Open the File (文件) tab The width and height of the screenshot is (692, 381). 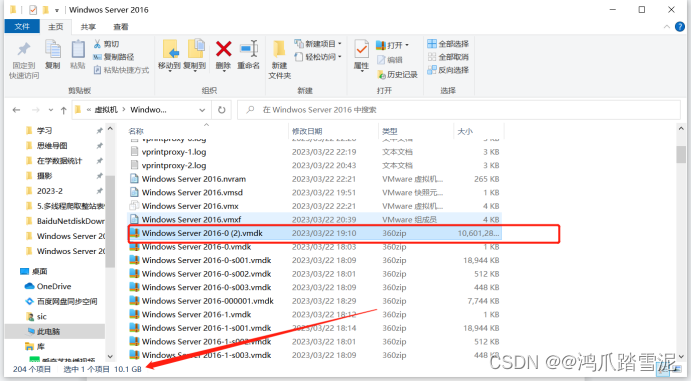(x=22, y=26)
